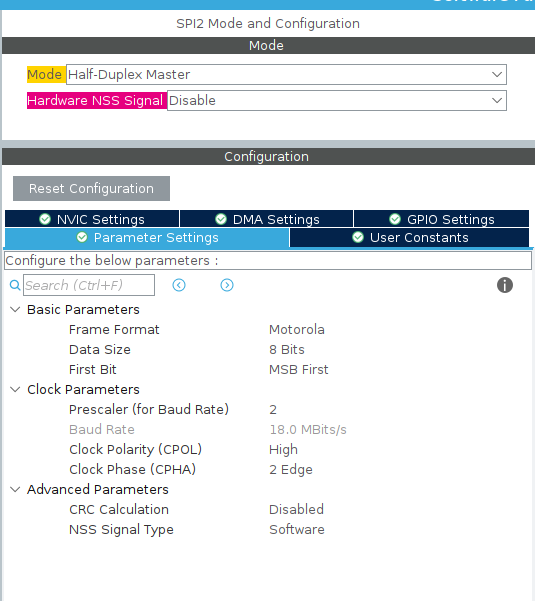Image resolution: width=535 pixels, height=601 pixels.
Task: Click the green check on User Constants tab
Action: 358,237
